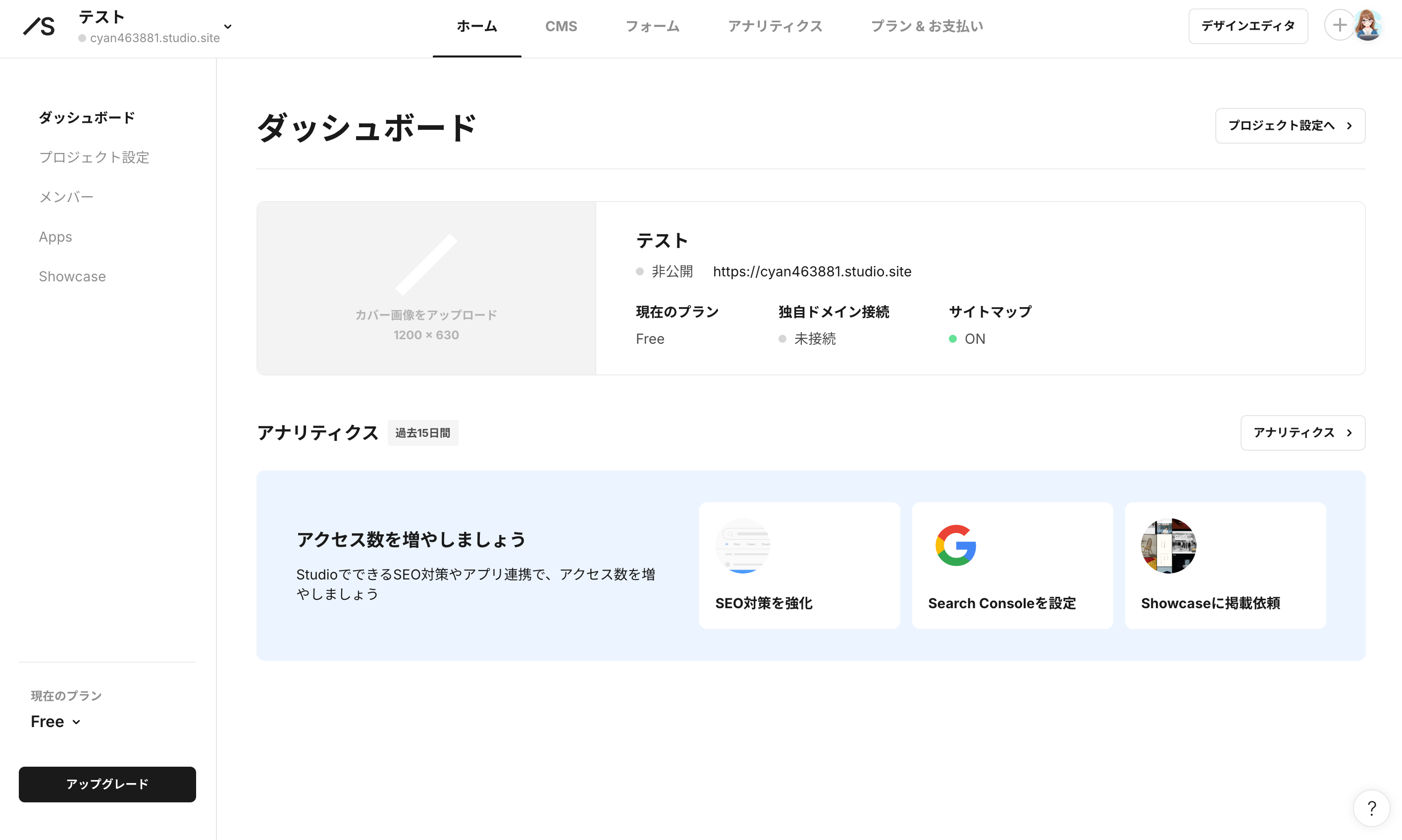
Task: Click the 未接続 custom domain status
Action: (807, 339)
